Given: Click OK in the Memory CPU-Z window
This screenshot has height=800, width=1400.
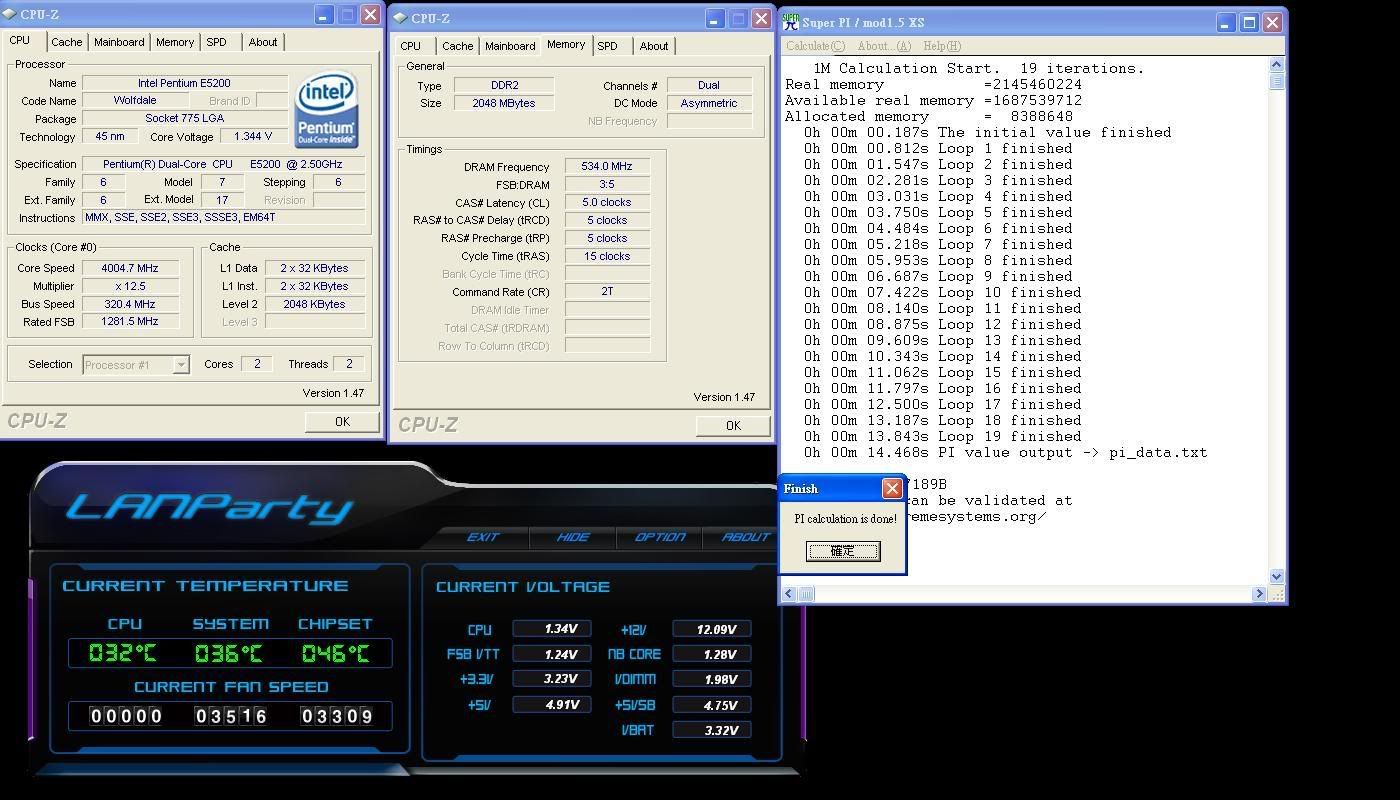Looking at the screenshot, I should [733, 425].
